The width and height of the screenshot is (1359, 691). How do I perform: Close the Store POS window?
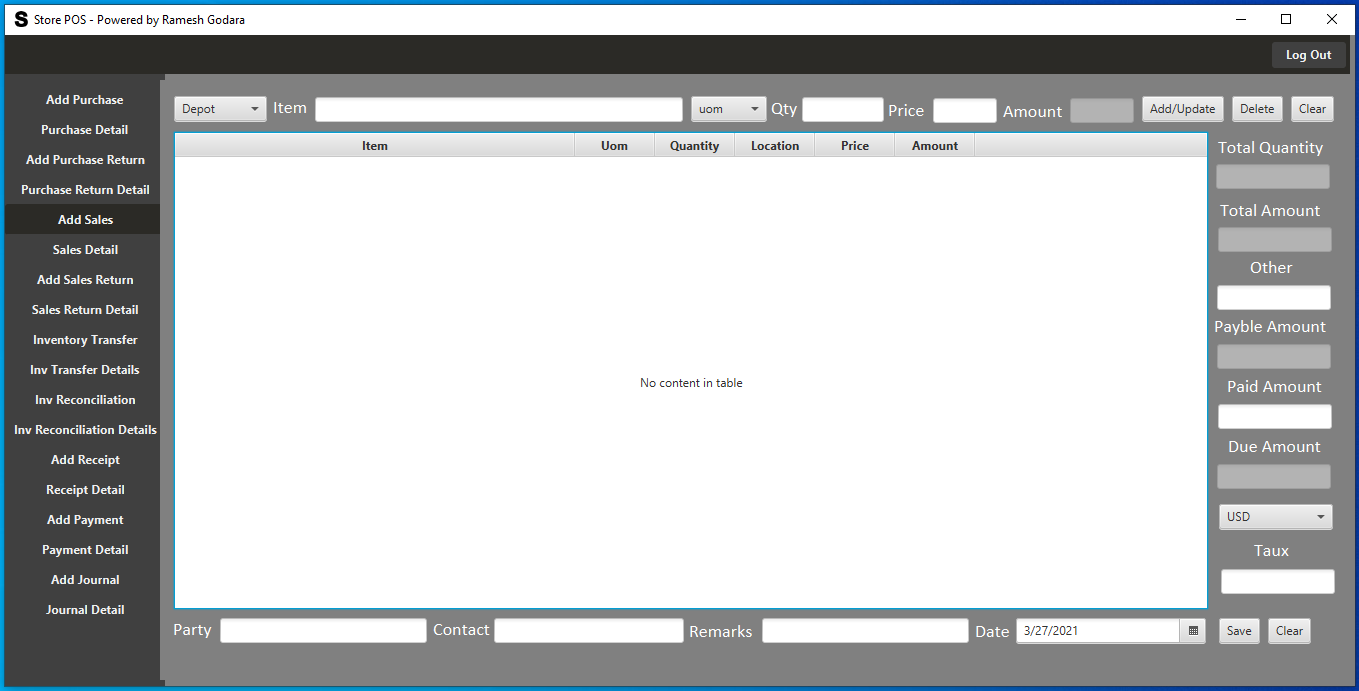1332,19
